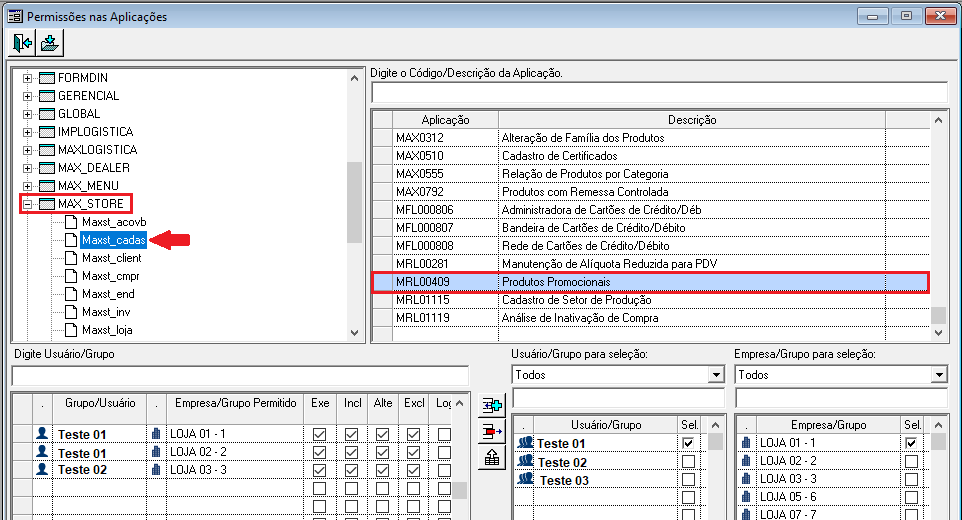Screen dimensions: 962x520
Task: Click permissions grid scrollbar up arrow
Action: (x=459, y=403)
